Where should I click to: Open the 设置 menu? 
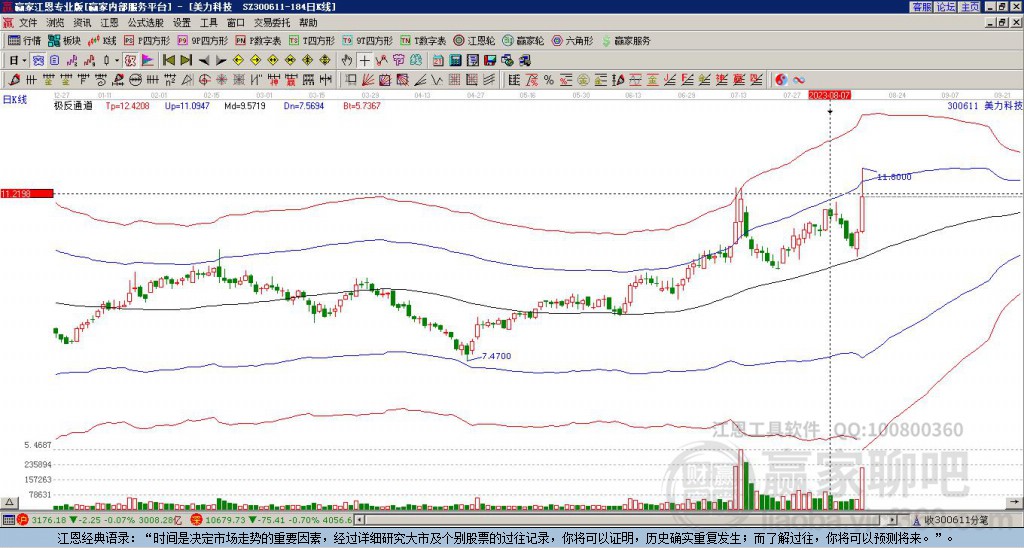coord(182,23)
